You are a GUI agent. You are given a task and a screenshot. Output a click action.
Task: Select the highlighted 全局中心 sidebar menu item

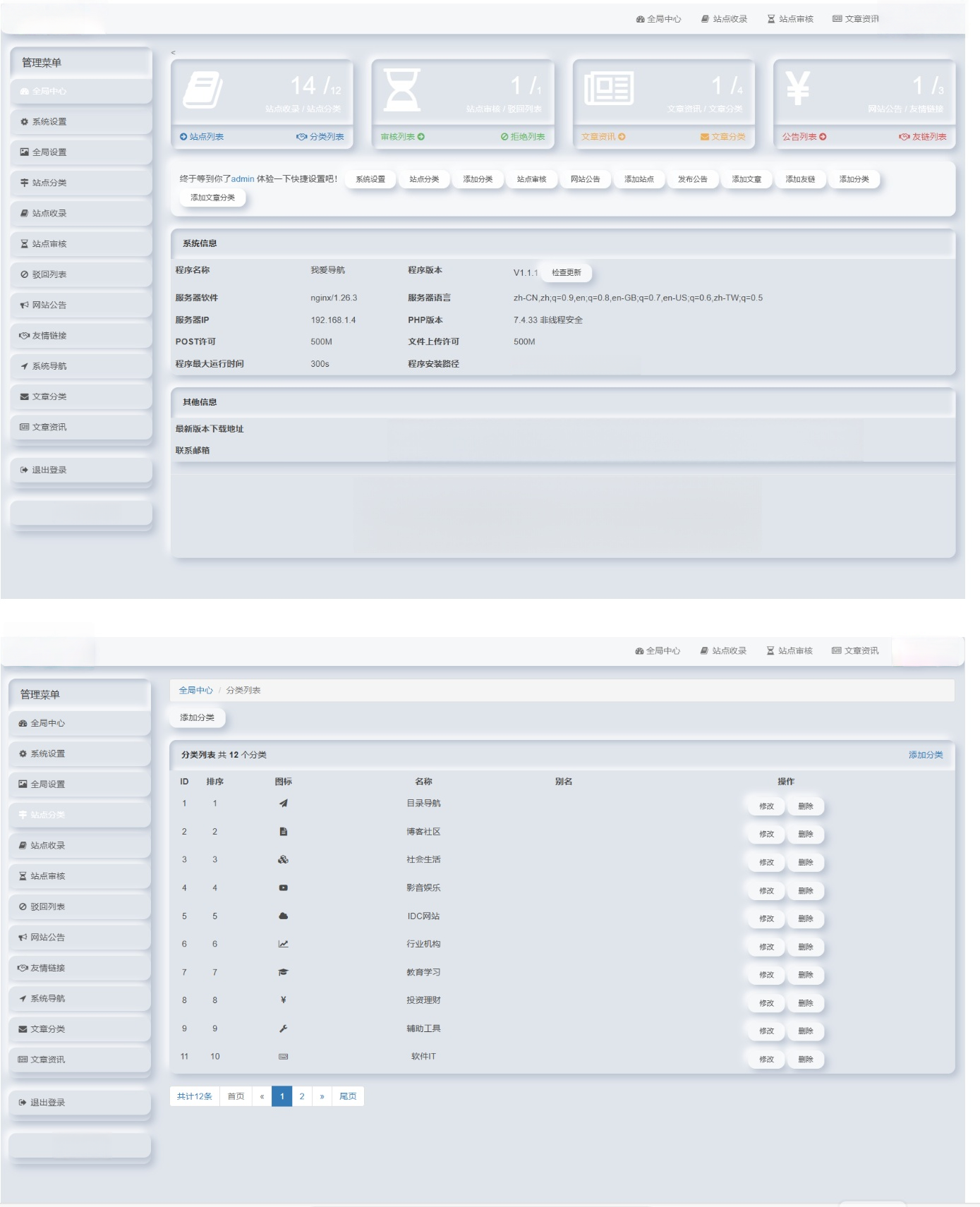coord(81,91)
